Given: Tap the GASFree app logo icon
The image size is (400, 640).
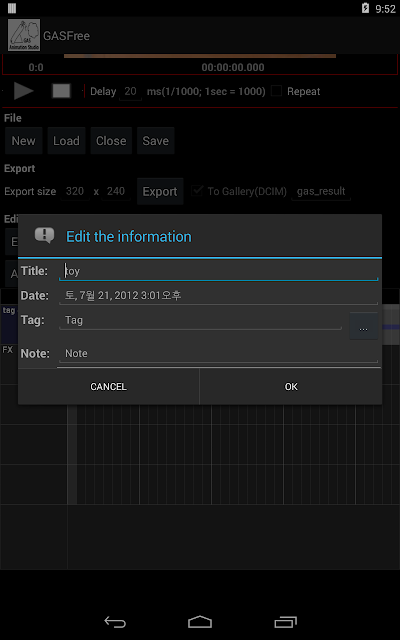Looking at the screenshot, I should coord(24,35).
